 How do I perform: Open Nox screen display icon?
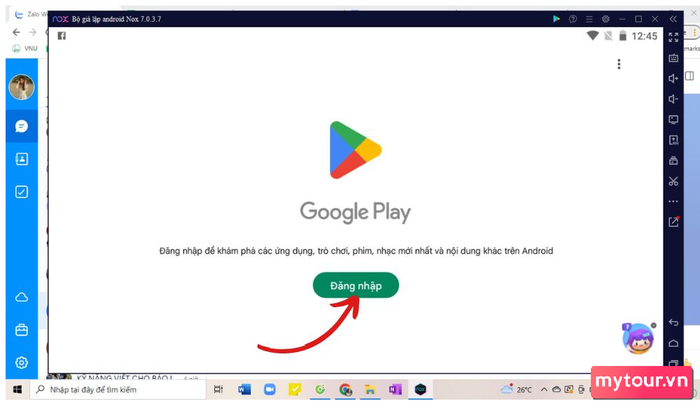tap(673, 119)
